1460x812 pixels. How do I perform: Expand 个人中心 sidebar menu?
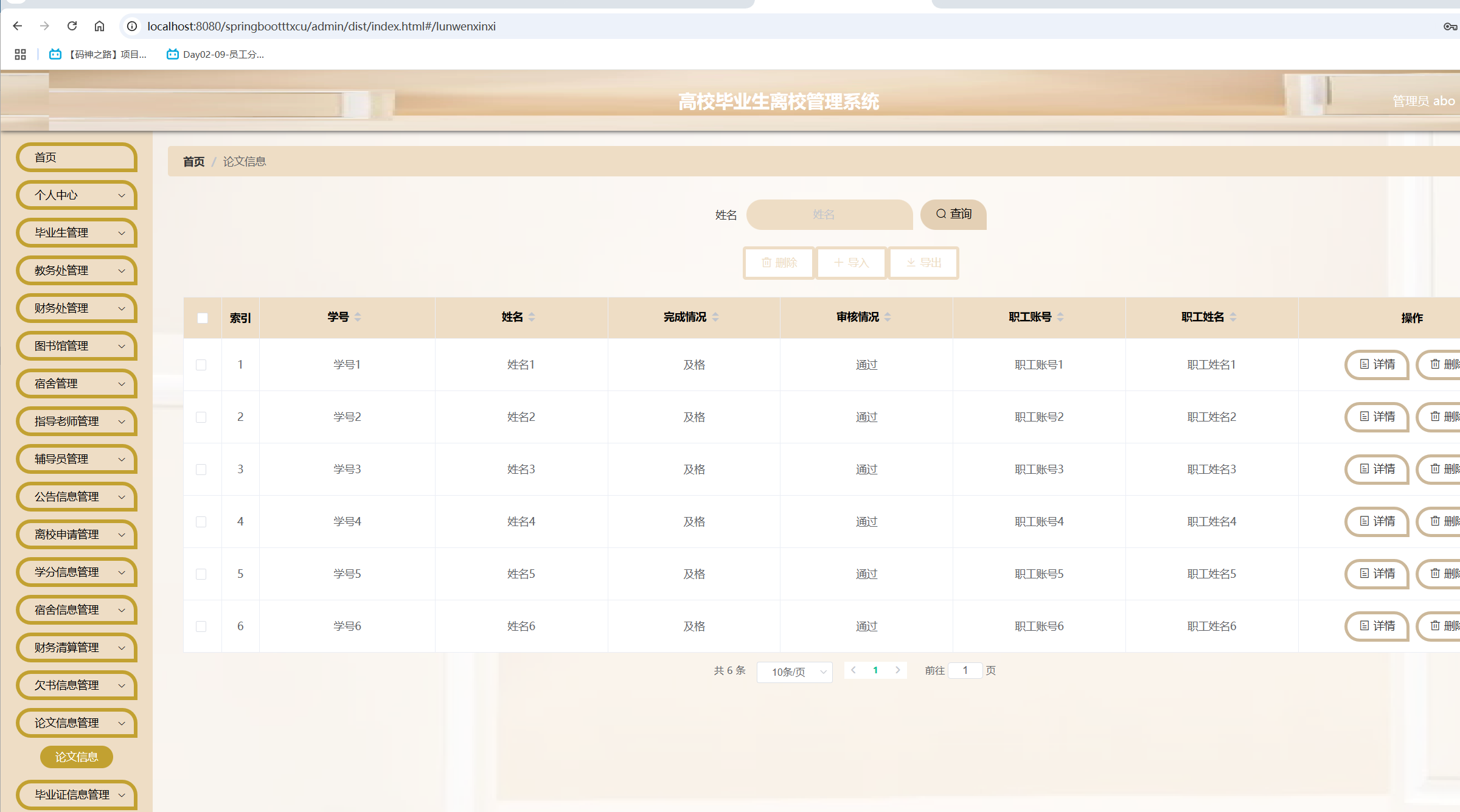pos(77,195)
